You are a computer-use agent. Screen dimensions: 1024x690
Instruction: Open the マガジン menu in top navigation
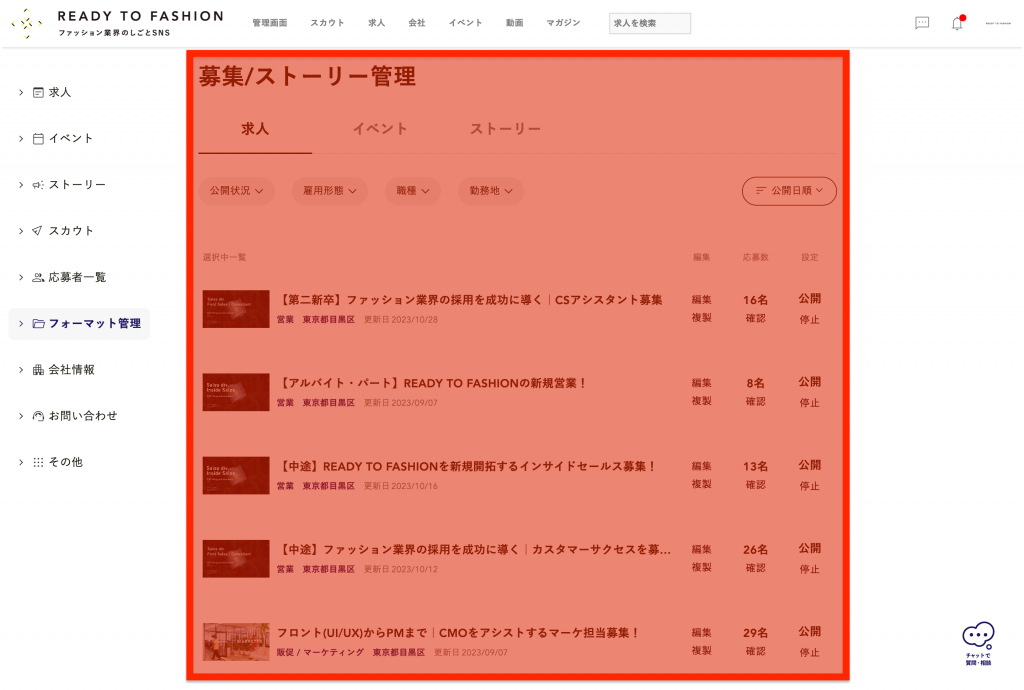click(563, 23)
